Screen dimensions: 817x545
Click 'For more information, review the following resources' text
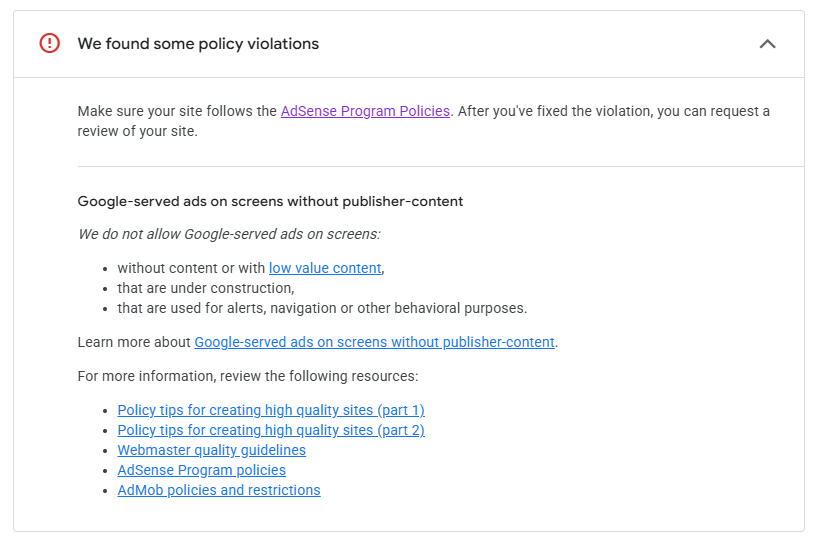pyautogui.click(x=248, y=376)
